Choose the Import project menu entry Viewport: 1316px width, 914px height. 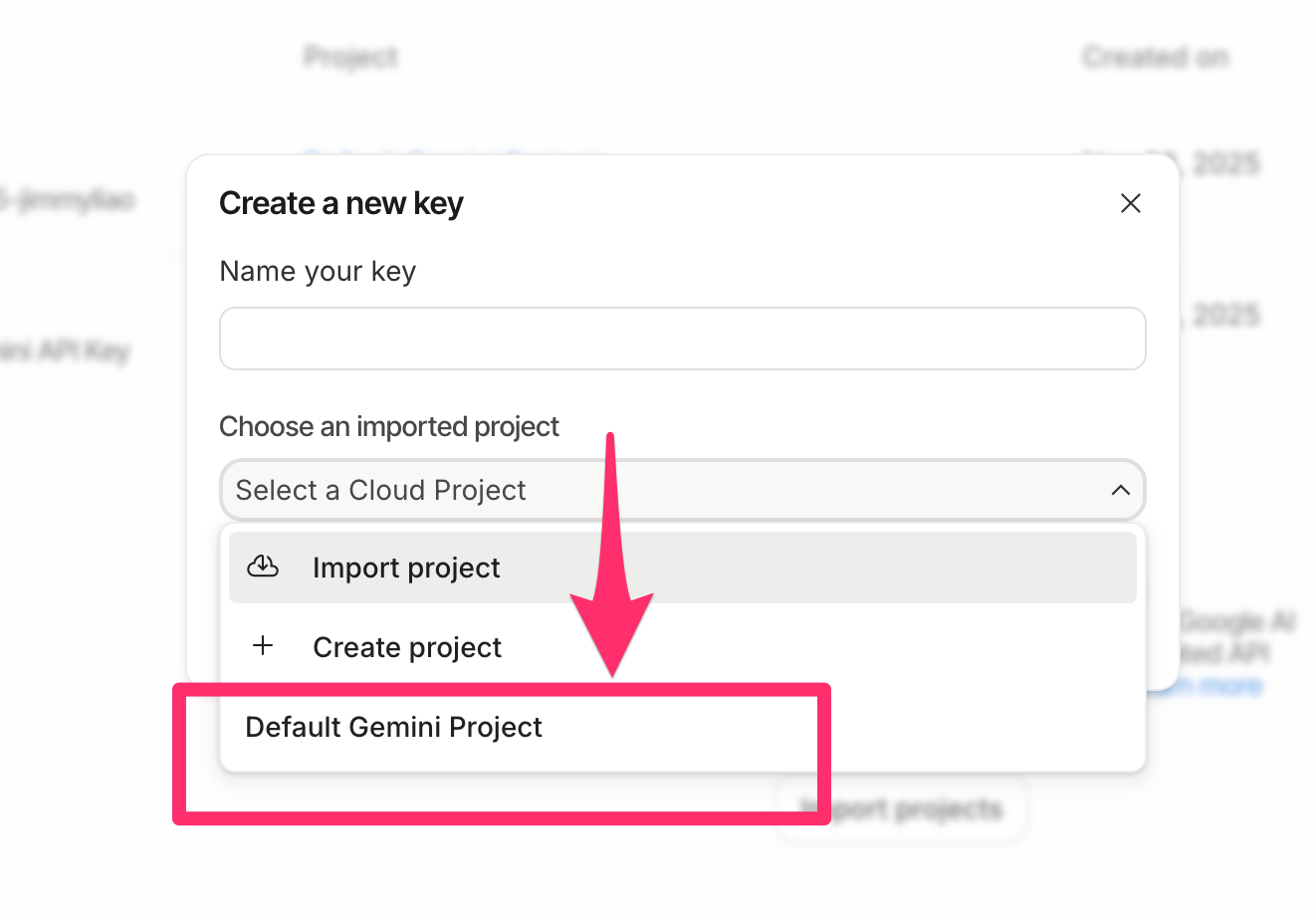tap(406, 568)
